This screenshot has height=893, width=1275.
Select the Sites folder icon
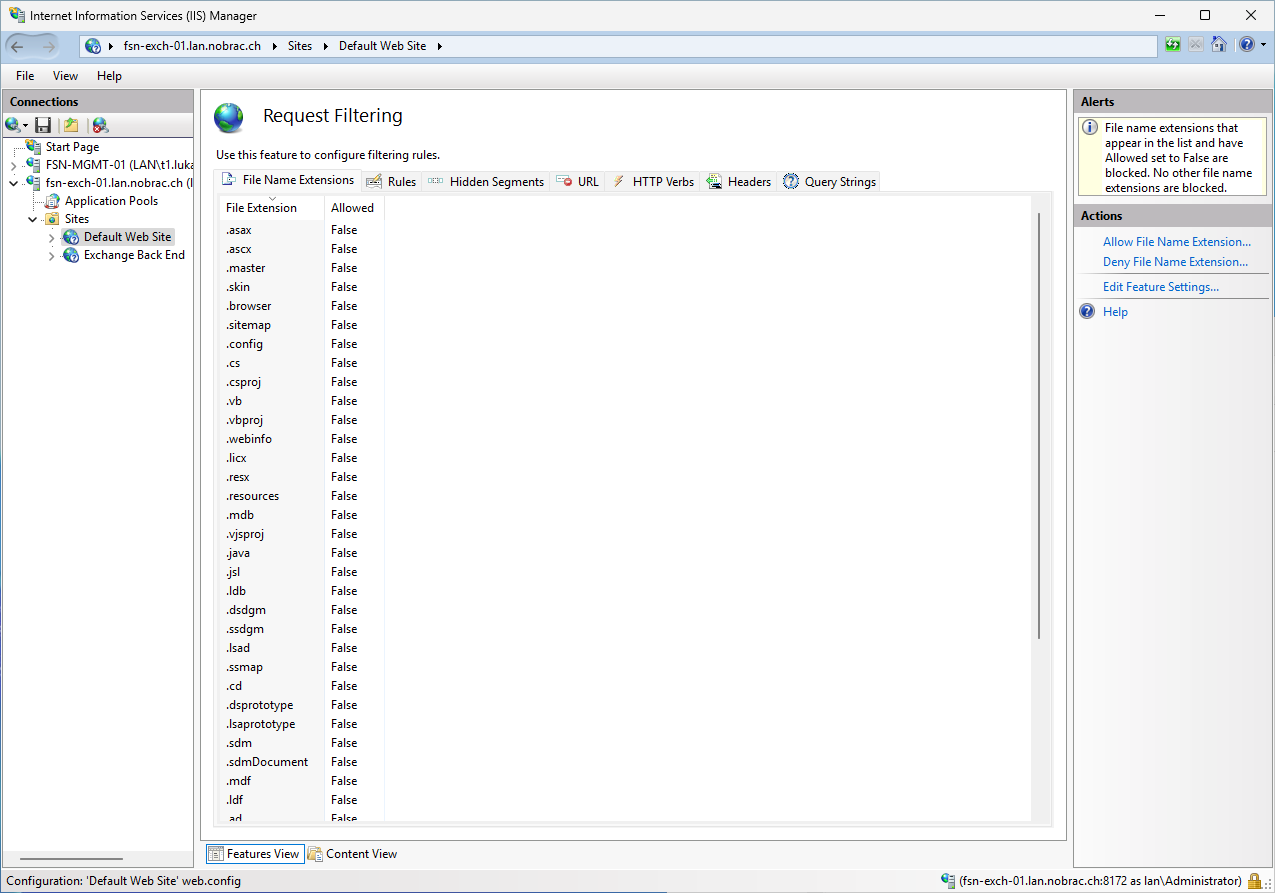(x=53, y=219)
